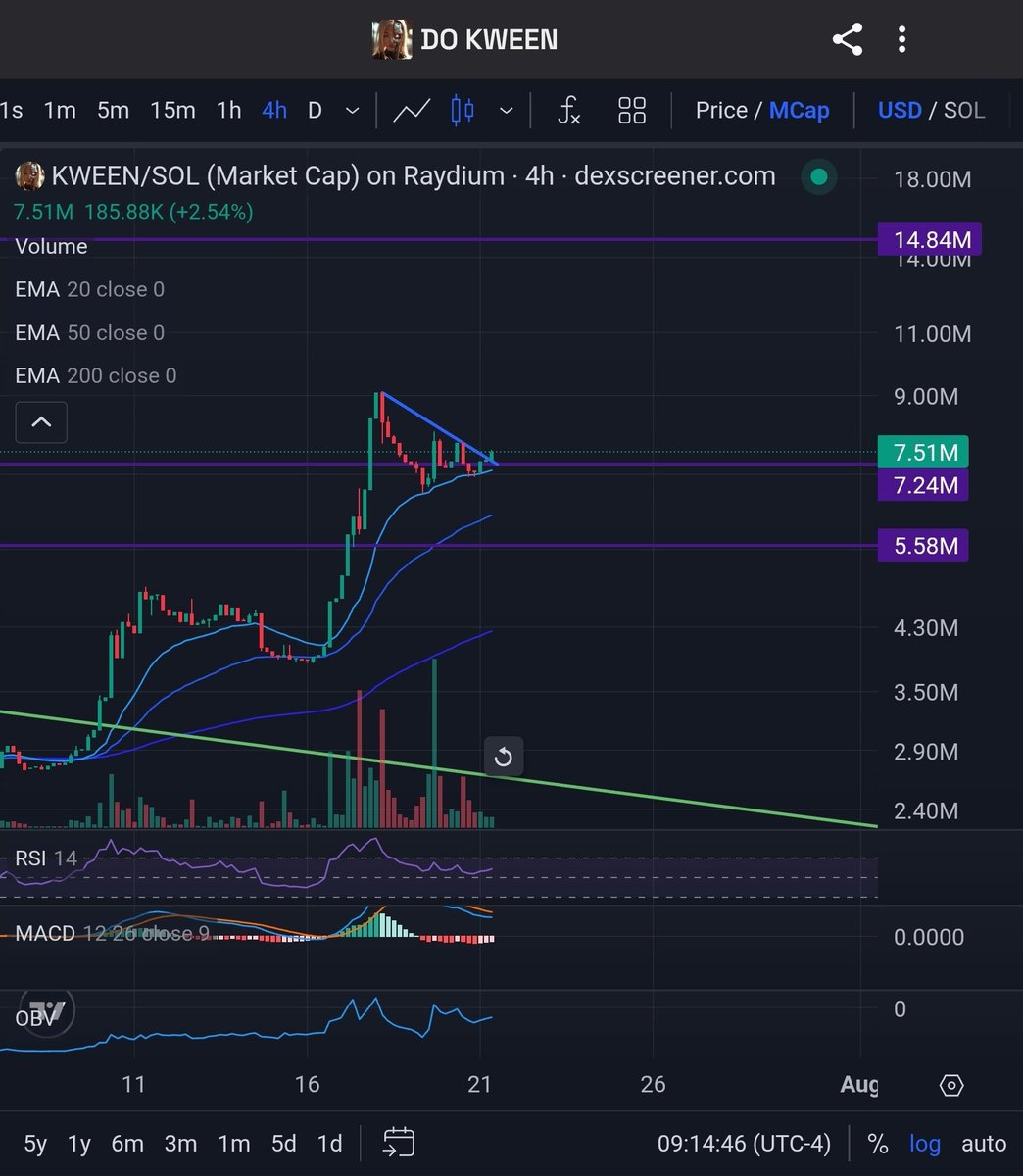The height and width of the screenshot is (1176, 1023).
Task: Switch chart to MCap mode
Action: [x=799, y=111]
